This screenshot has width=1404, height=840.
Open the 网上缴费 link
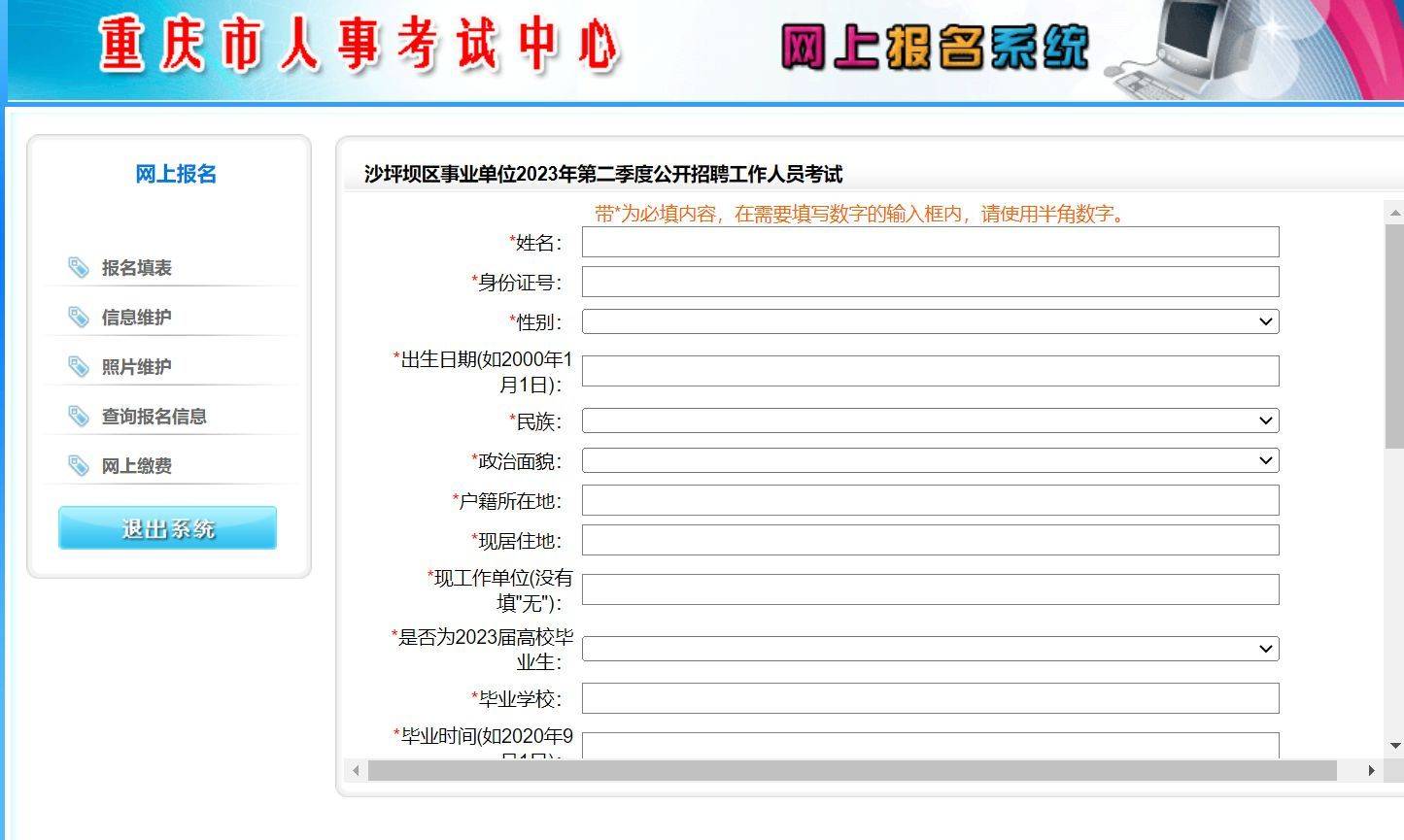pos(137,466)
